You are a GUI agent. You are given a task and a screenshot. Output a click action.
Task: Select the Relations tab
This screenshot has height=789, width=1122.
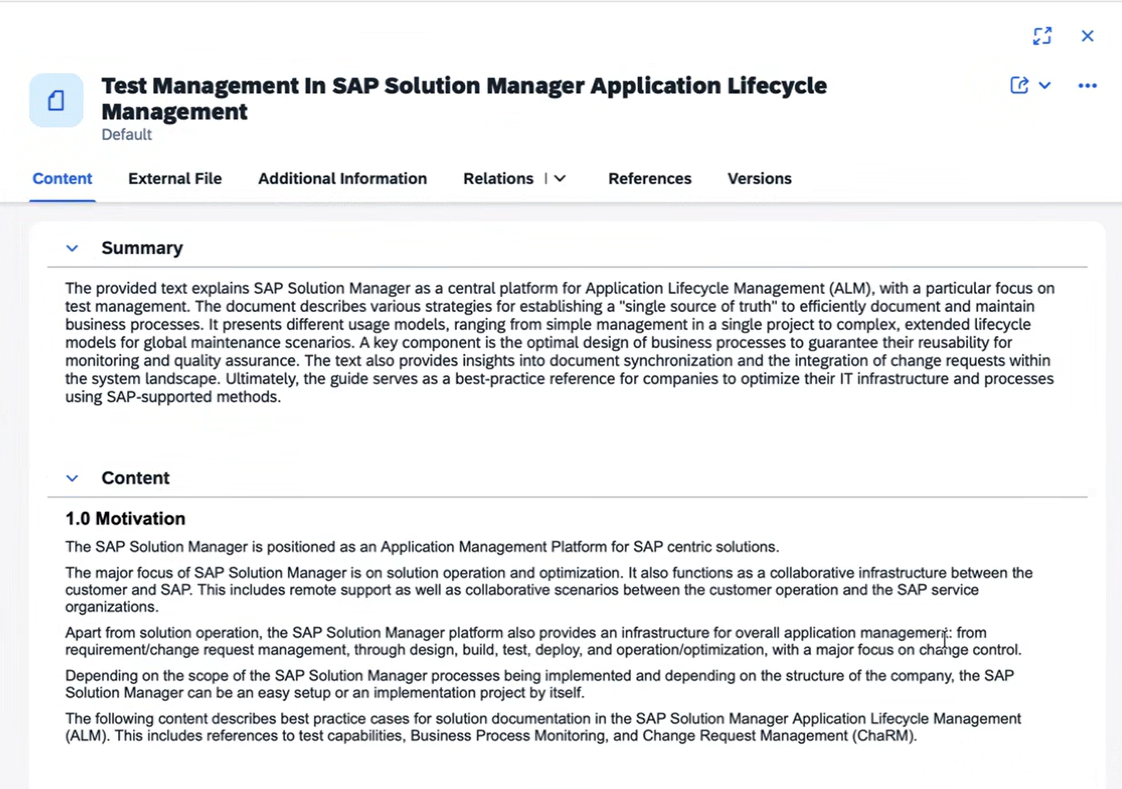pyautogui.click(x=498, y=178)
